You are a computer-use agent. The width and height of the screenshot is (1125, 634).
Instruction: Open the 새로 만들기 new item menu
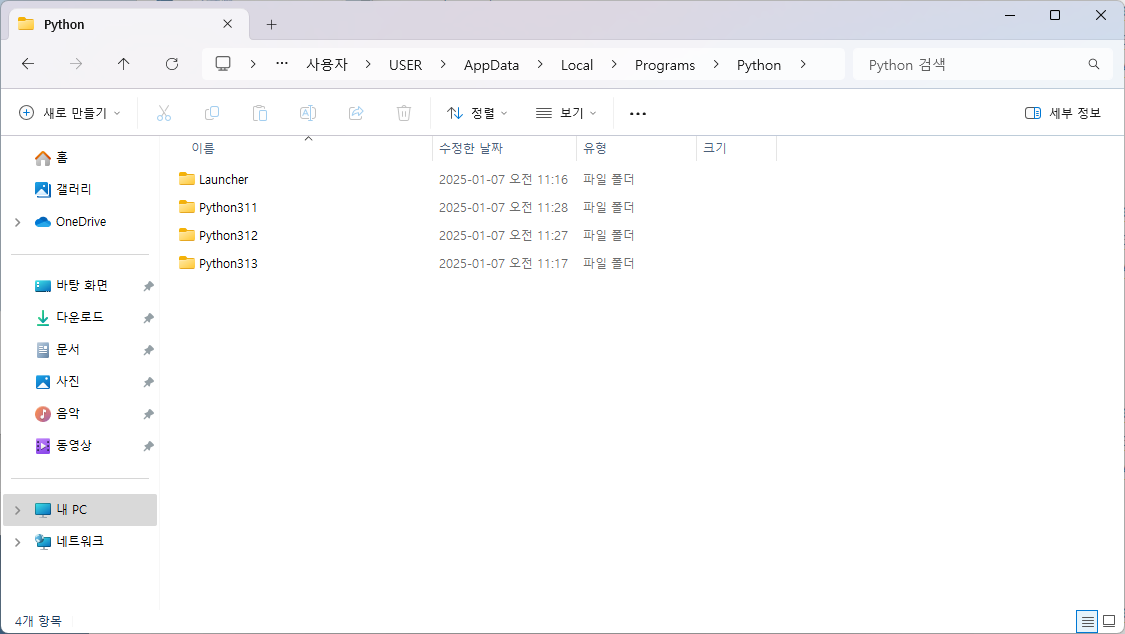(70, 113)
